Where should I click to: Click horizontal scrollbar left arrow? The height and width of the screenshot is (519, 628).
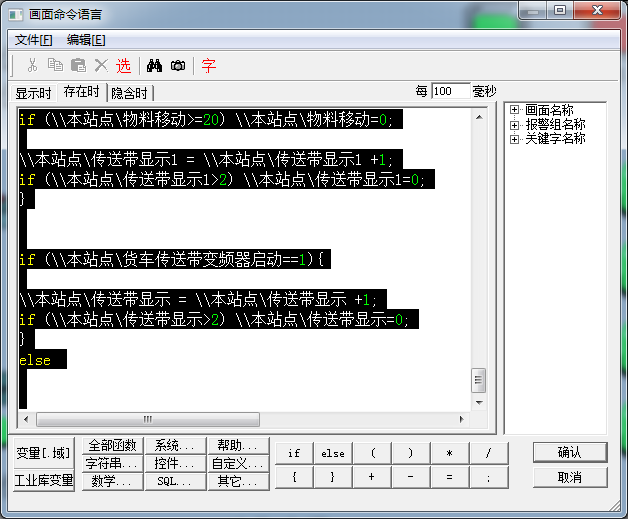tap(26, 419)
